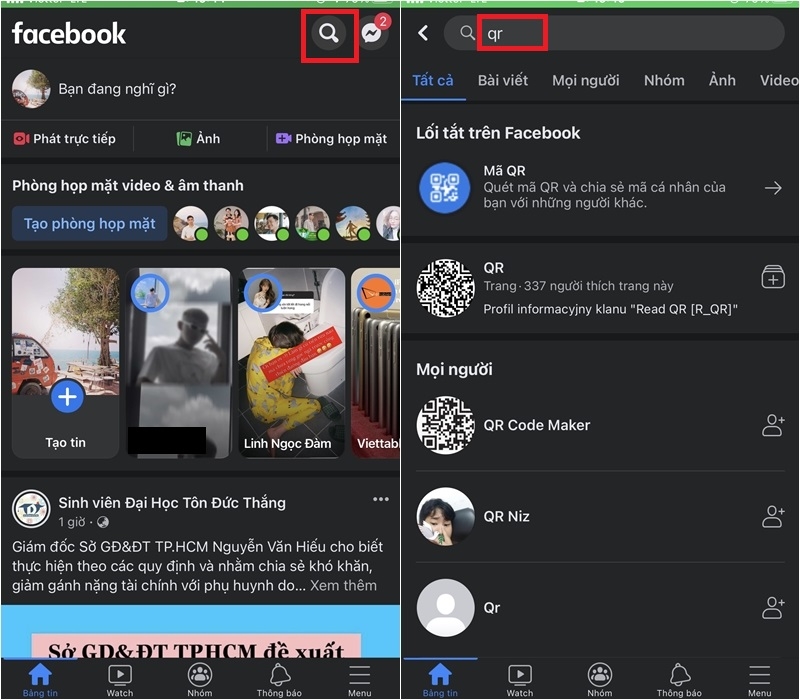Image resolution: width=800 pixels, height=700 pixels.
Task: Open Watch tab in right screen's bottom bar
Action: (x=520, y=680)
